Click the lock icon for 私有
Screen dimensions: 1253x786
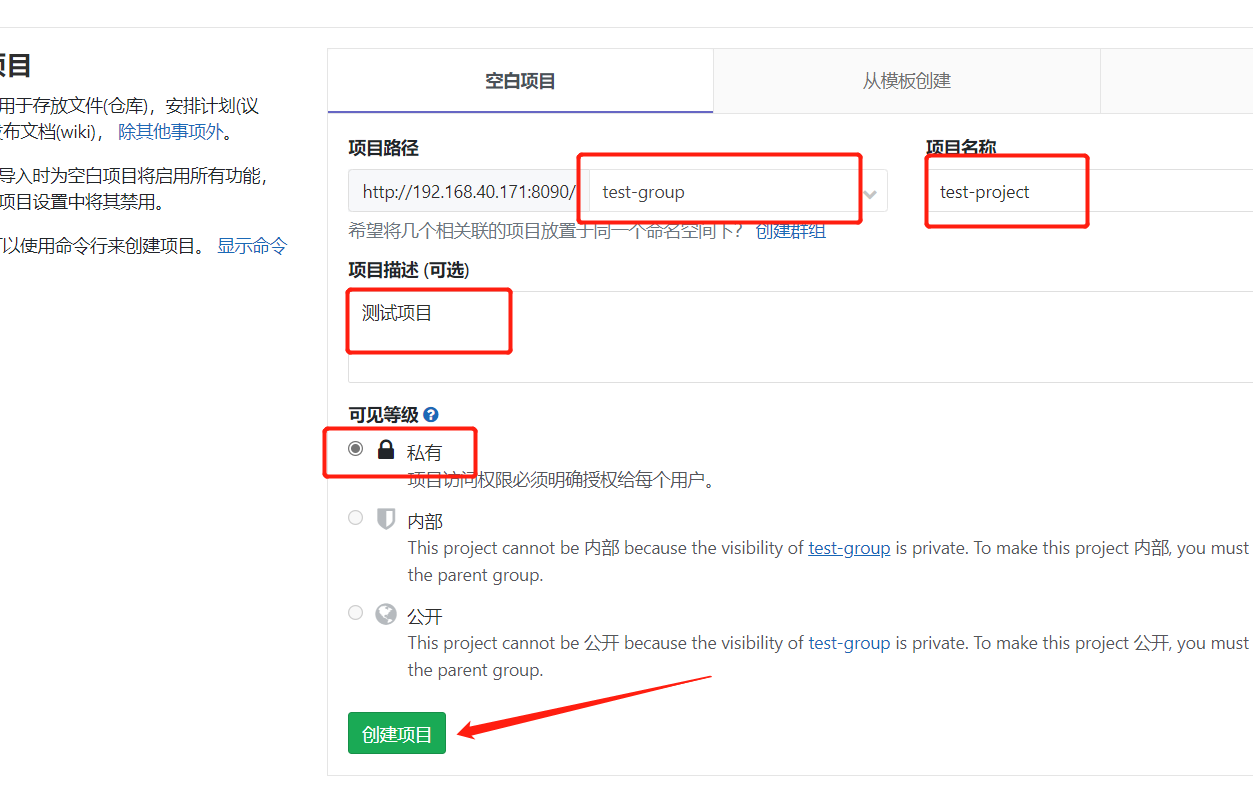tap(386, 450)
